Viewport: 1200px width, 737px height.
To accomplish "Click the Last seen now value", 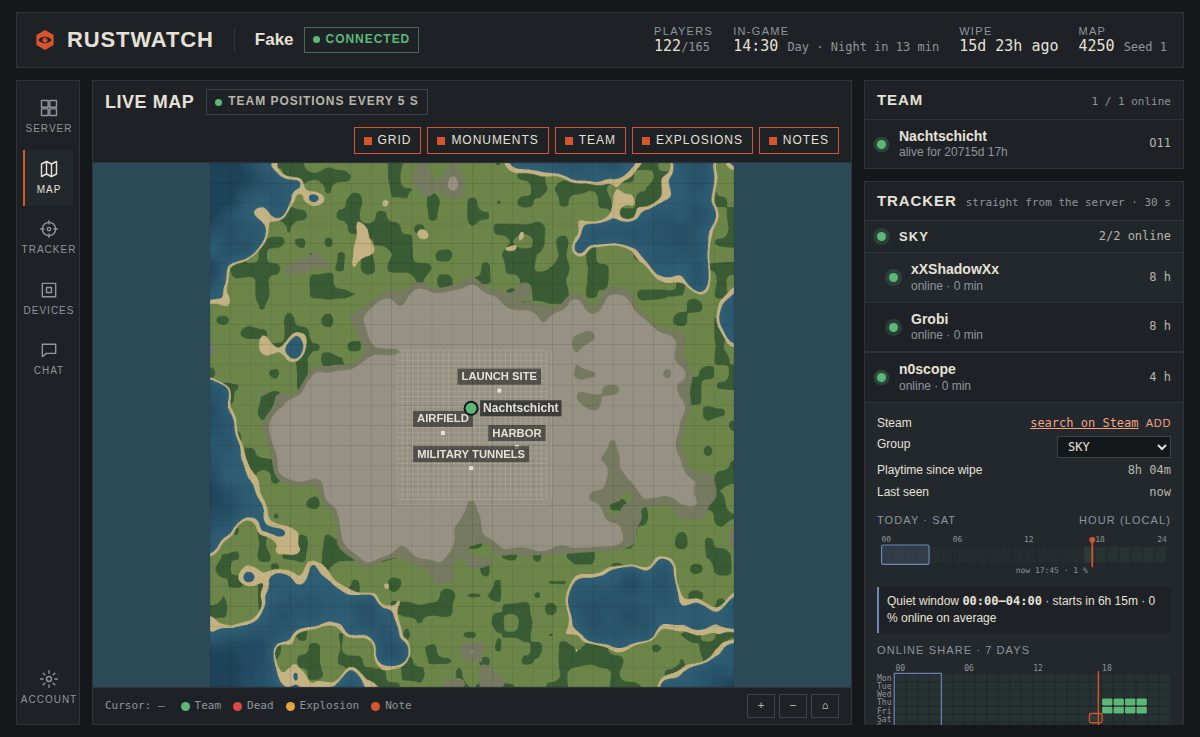I will 1160,492.
